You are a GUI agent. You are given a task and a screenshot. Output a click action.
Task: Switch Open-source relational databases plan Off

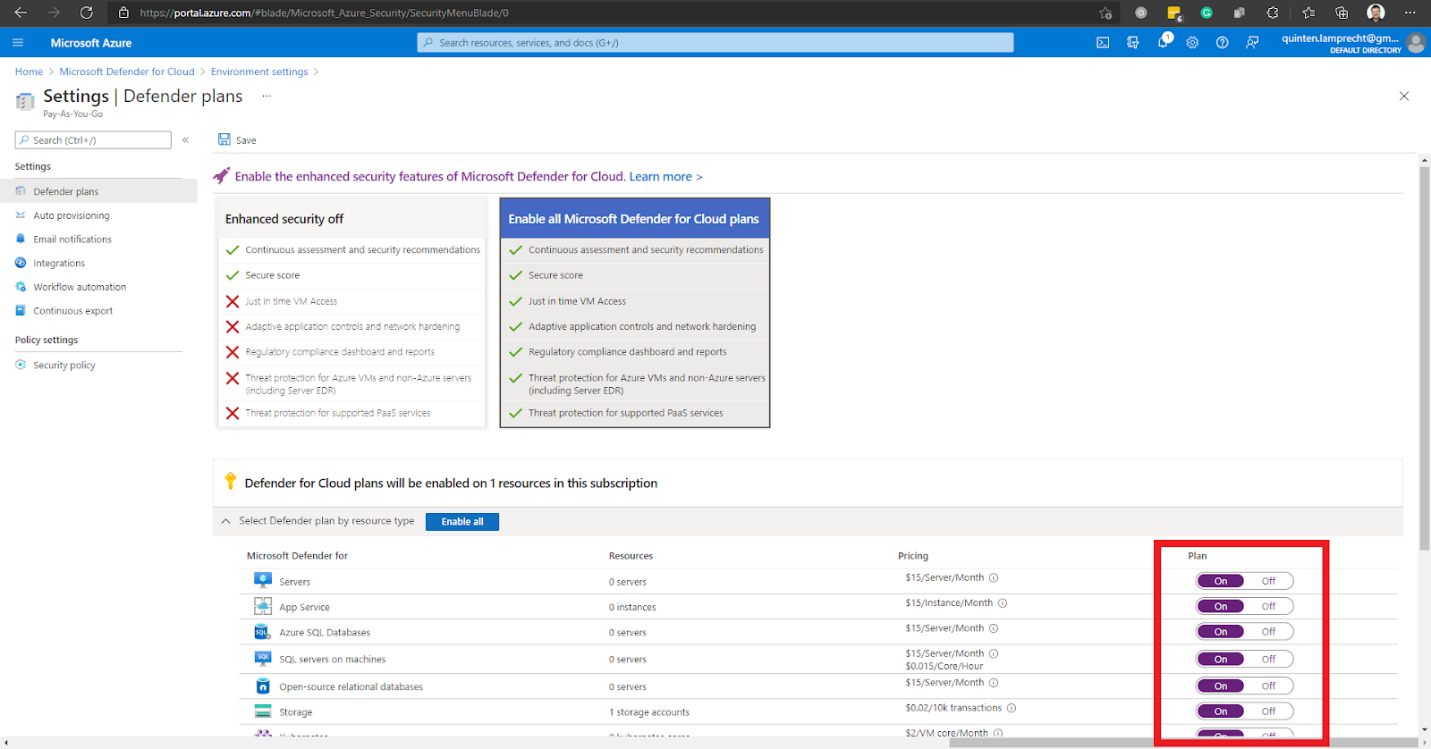pos(1268,686)
